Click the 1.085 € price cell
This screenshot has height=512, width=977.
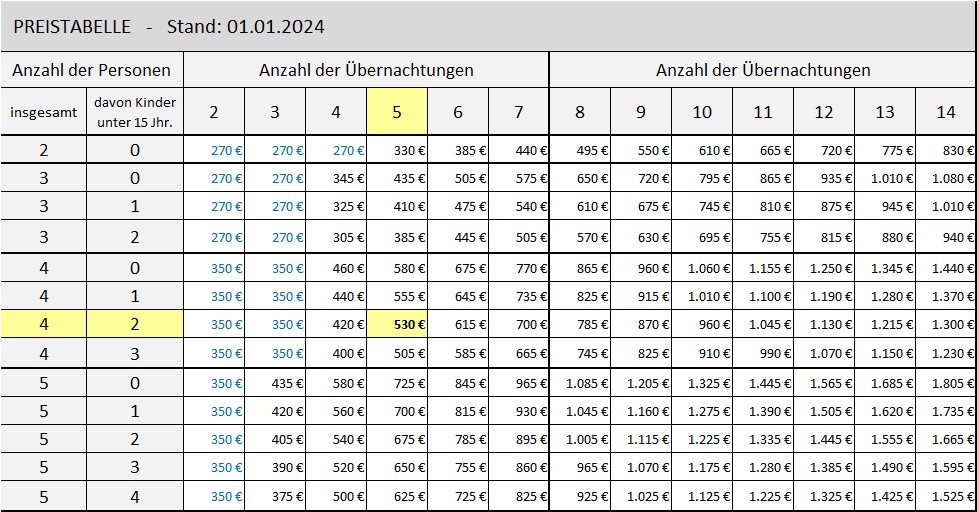580,383
